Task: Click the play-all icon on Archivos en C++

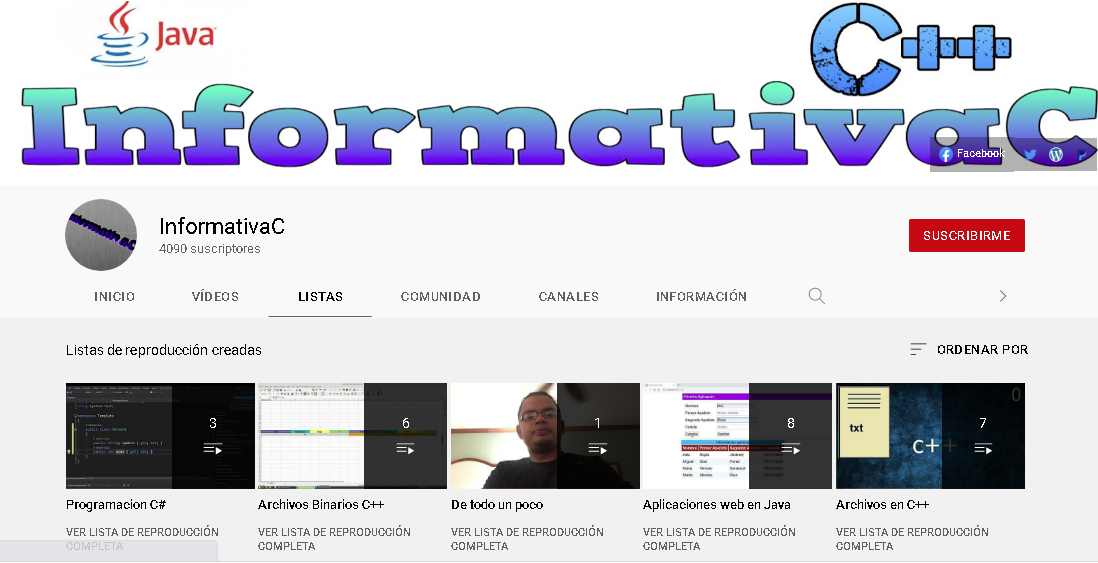Action: tap(983, 449)
